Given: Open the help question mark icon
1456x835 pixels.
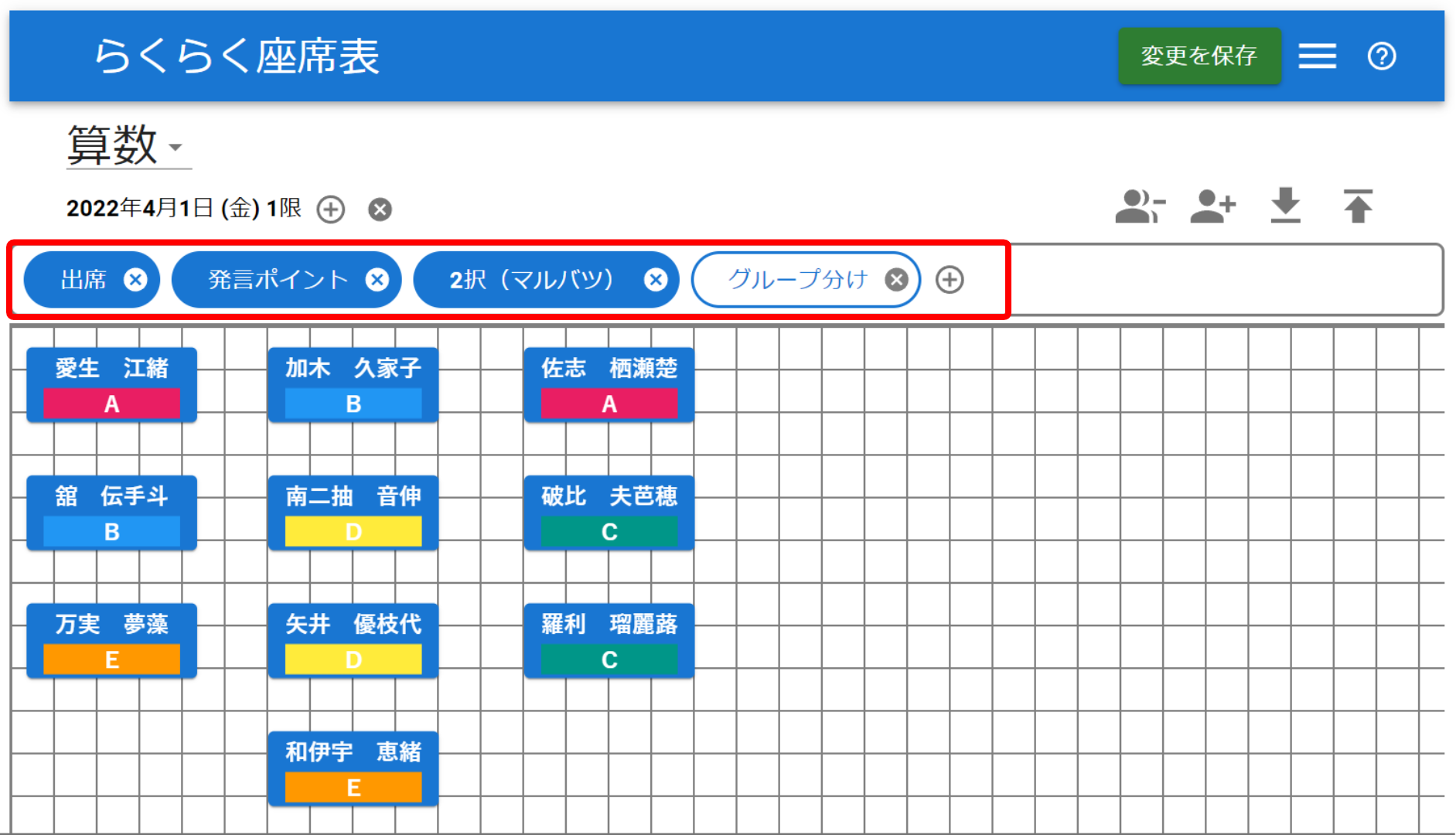Looking at the screenshot, I should pyautogui.click(x=1381, y=56).
